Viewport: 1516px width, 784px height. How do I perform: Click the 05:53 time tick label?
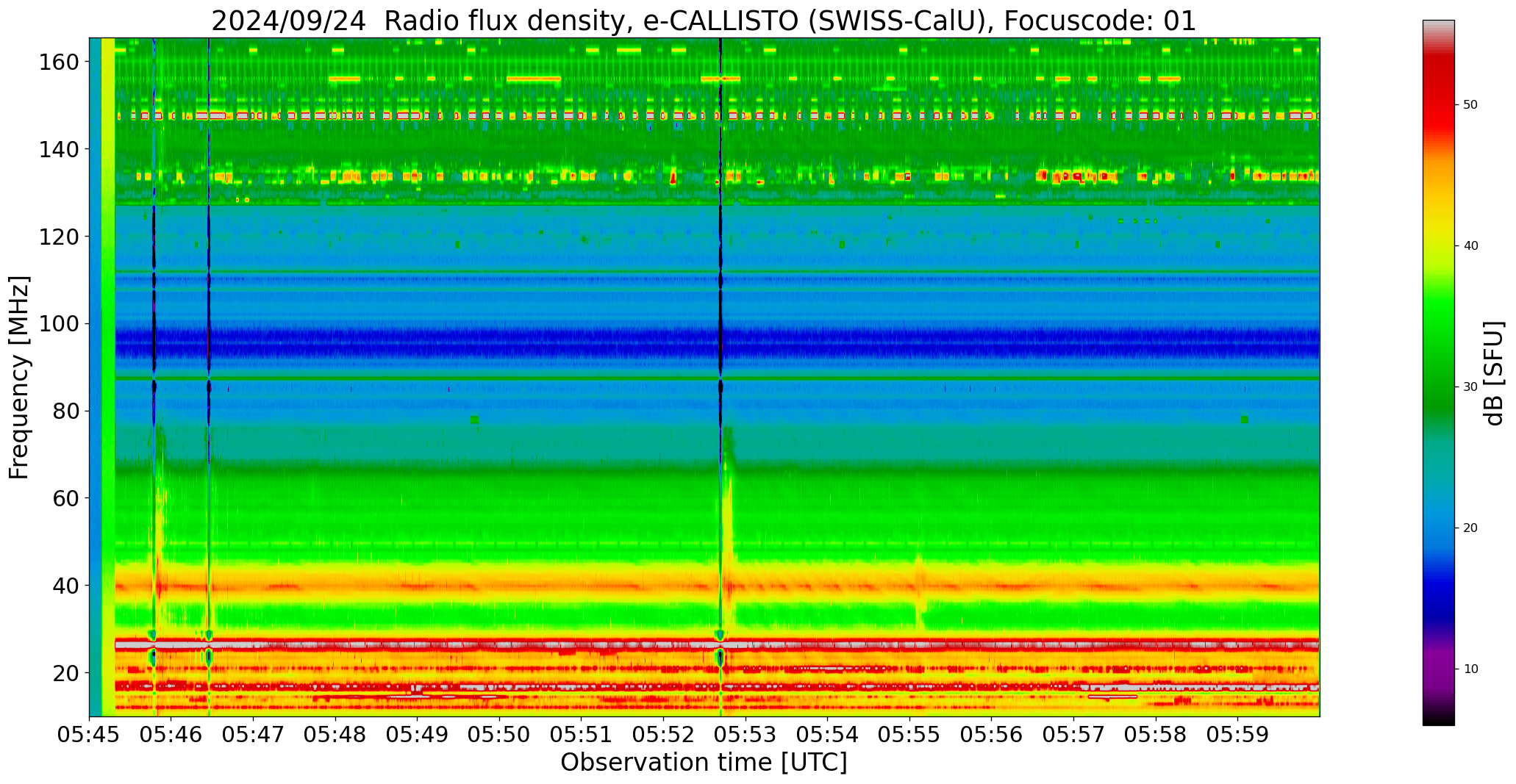point(746,734)
